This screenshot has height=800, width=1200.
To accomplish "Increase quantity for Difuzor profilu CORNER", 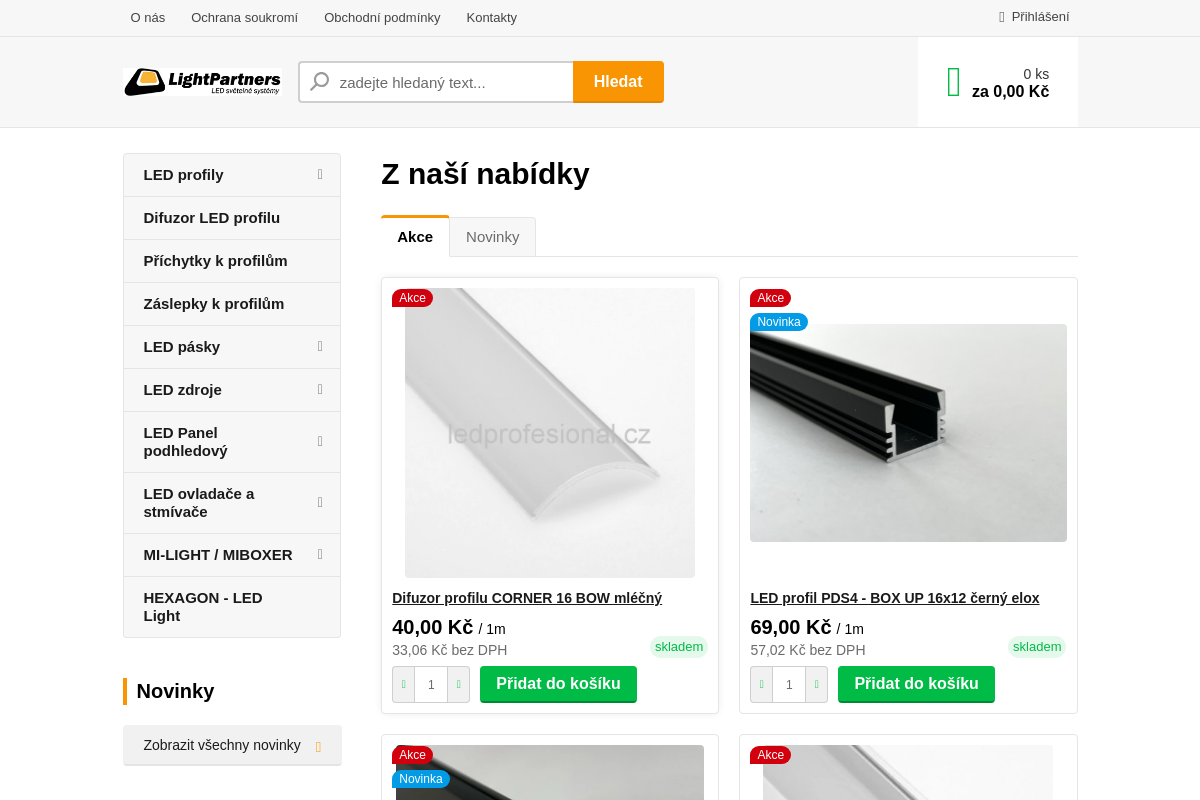I will [458, 685].
